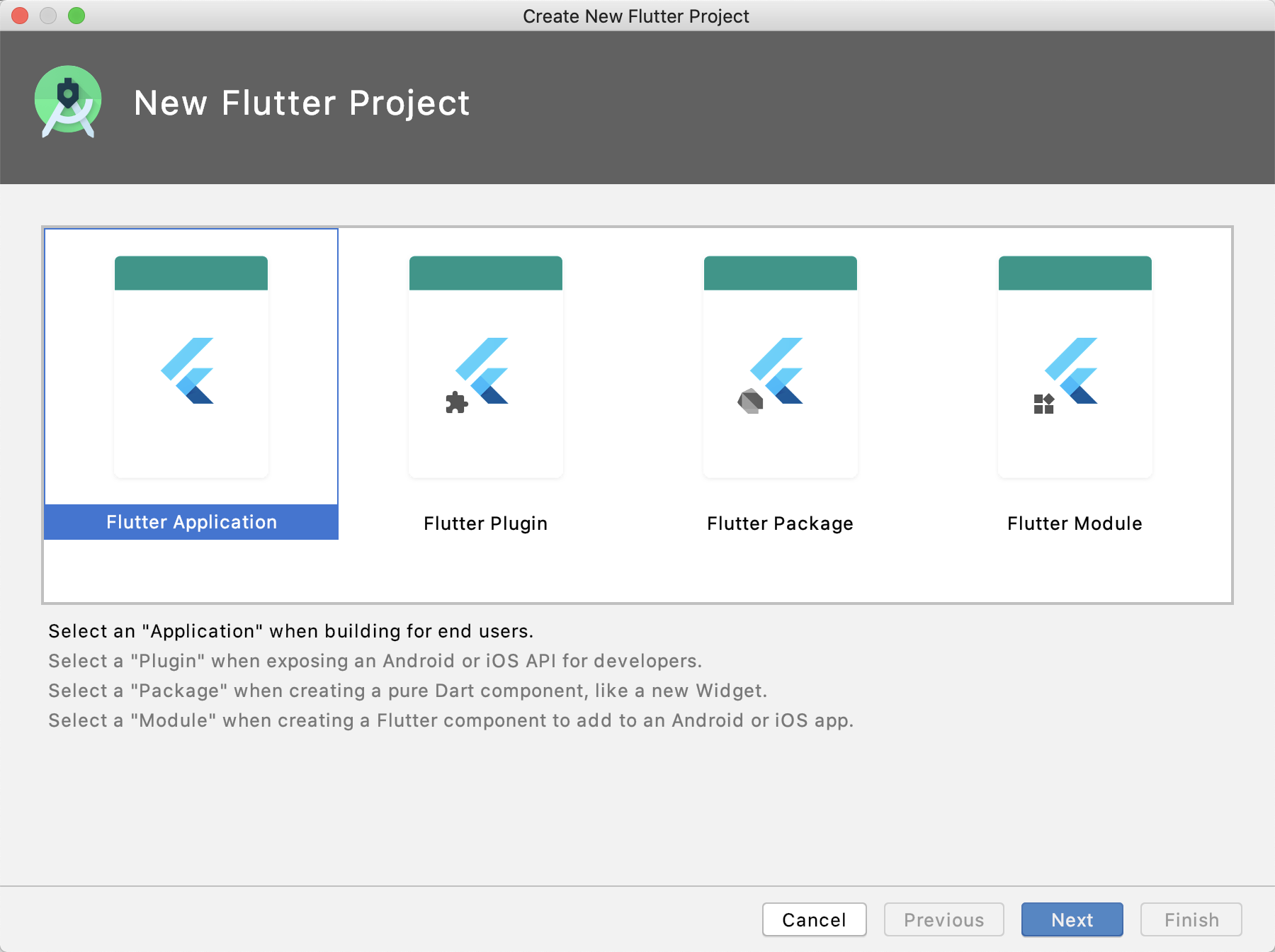This screenshot has height=952, width=1275.
Task: Click the Android Studio logo icon
Action: 68,102
